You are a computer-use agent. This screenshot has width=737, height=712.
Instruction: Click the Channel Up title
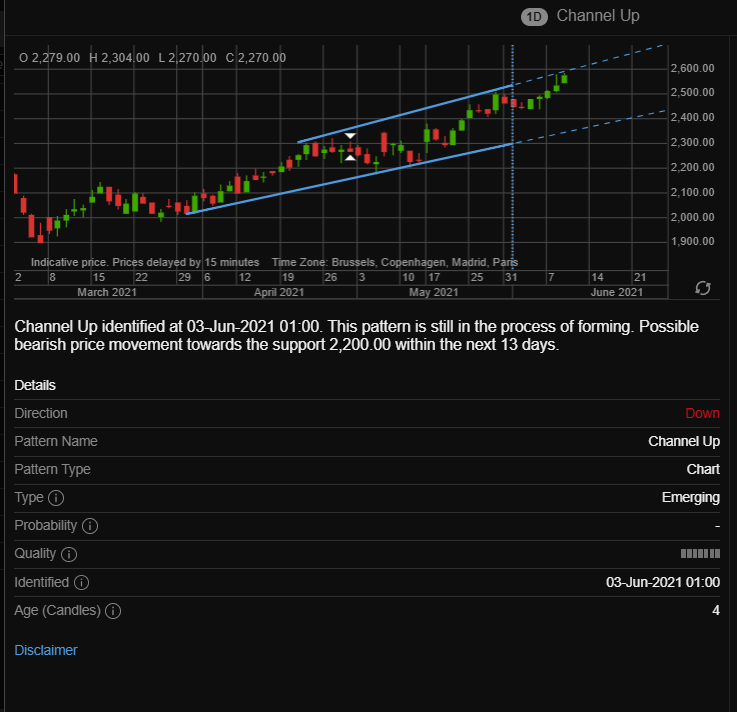click(598, 16)
